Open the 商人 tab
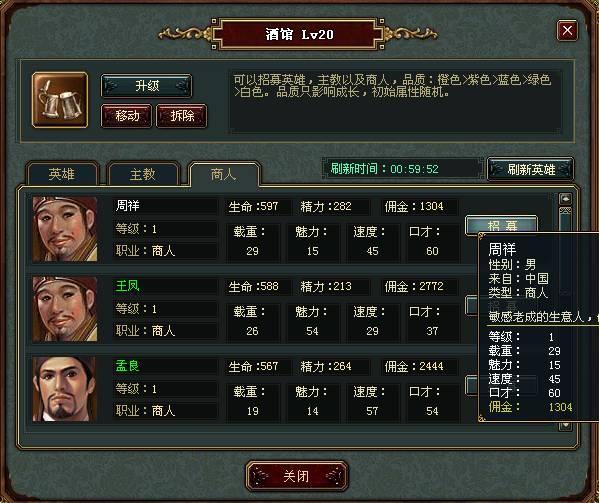This screenshot has width=599, height=503. 224,174
